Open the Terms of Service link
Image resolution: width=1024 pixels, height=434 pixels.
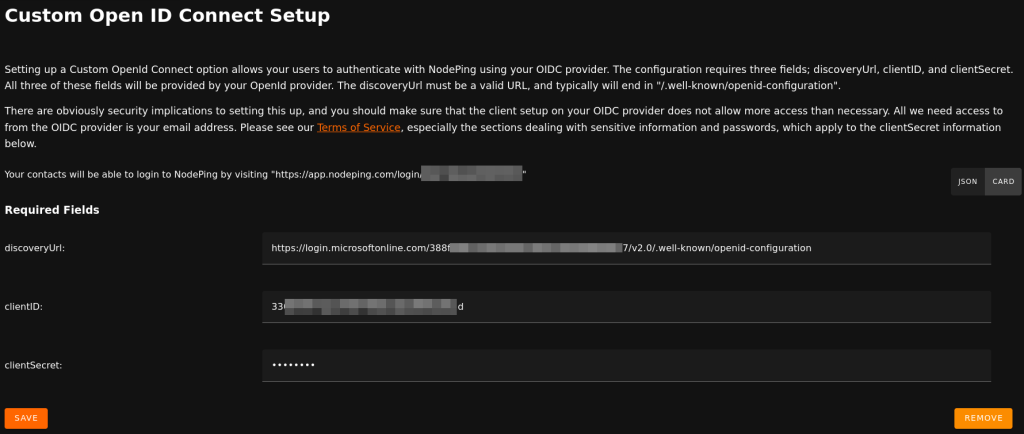(359, 128)
